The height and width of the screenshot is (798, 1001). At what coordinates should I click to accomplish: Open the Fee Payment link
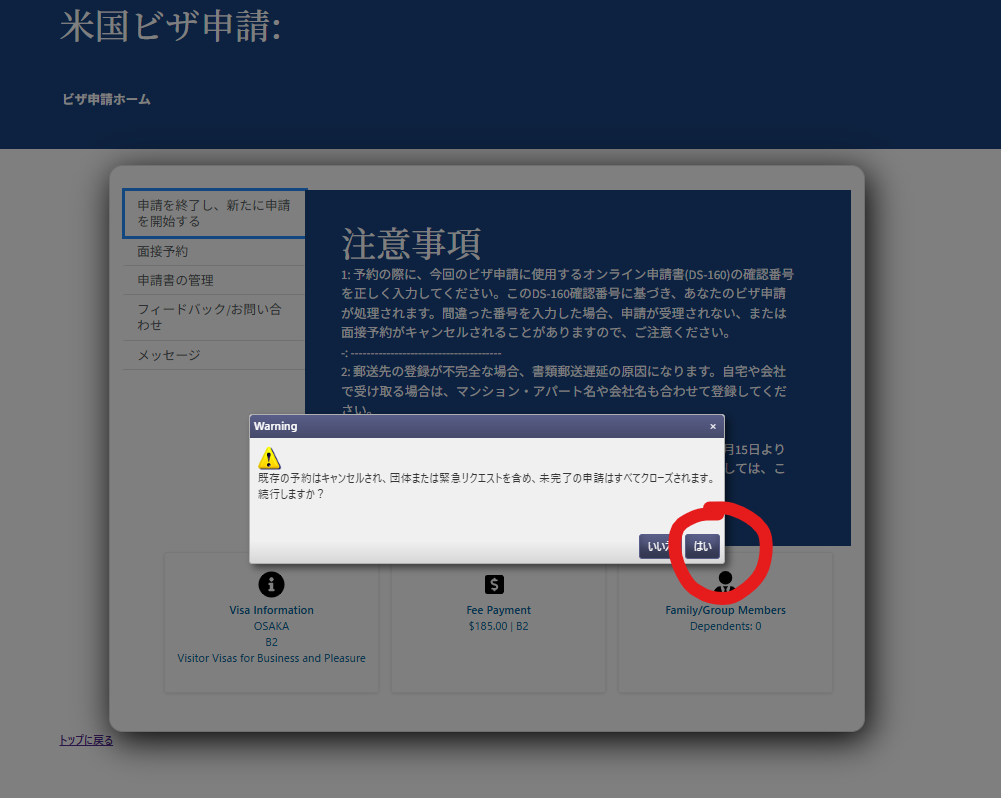[x=498, y=610]
